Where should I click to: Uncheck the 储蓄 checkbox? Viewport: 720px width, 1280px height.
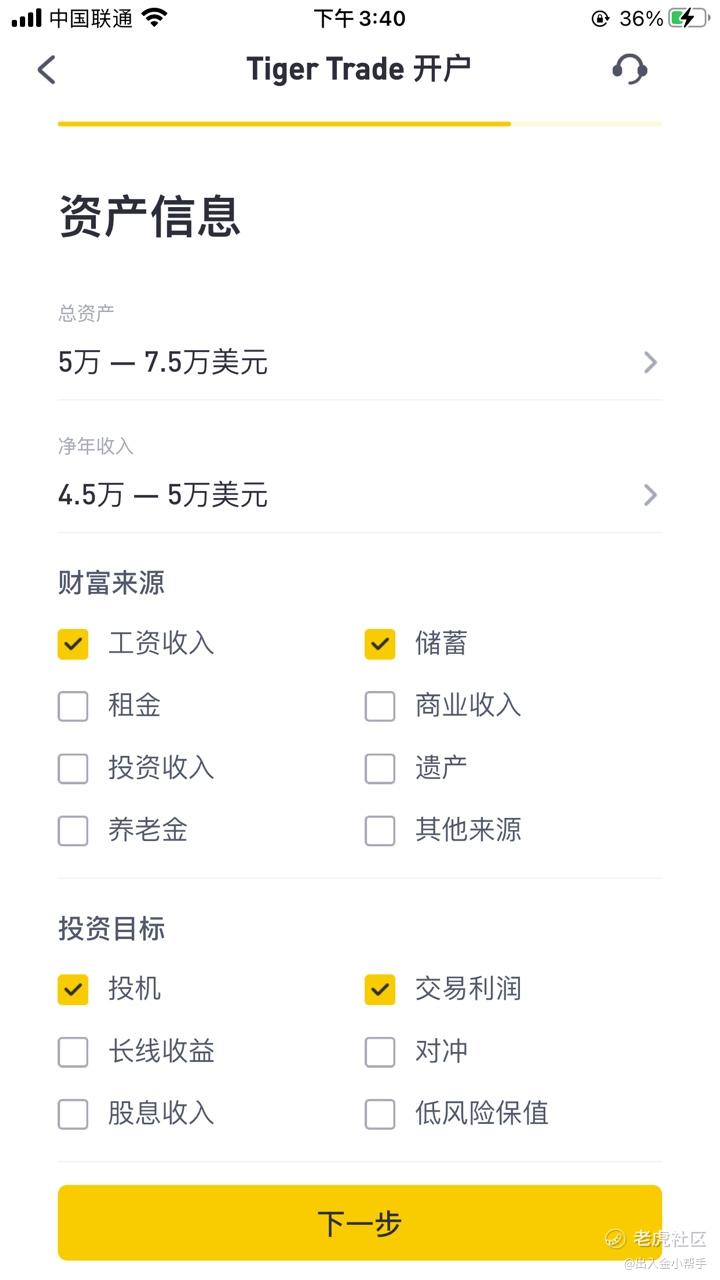pyautogui.click(x=380, y=644)
